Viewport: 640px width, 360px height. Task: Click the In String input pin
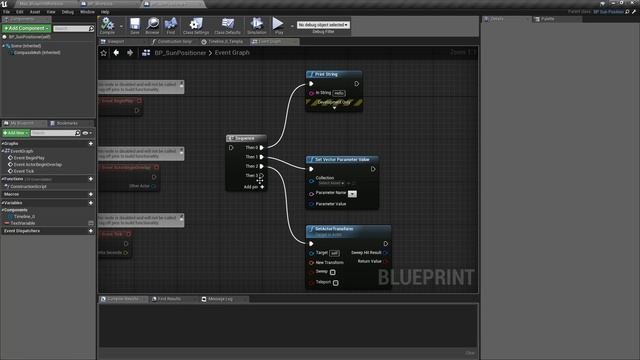click(311, 93)
